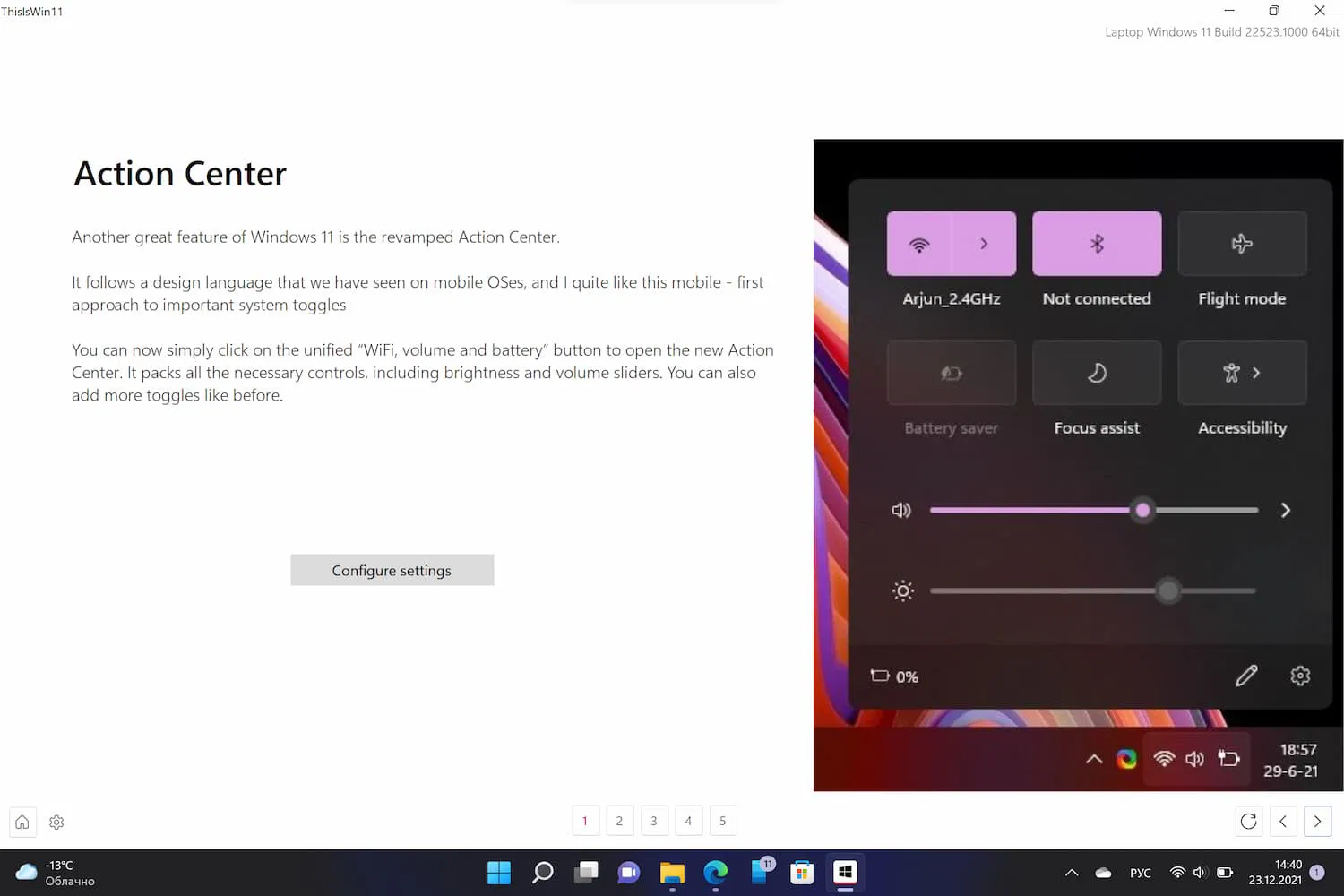Screen dimensions: 1344x896
Task: Toggle the Flight mode tile in the preview
Action: pyautogui.click(x=1242, y=244)
